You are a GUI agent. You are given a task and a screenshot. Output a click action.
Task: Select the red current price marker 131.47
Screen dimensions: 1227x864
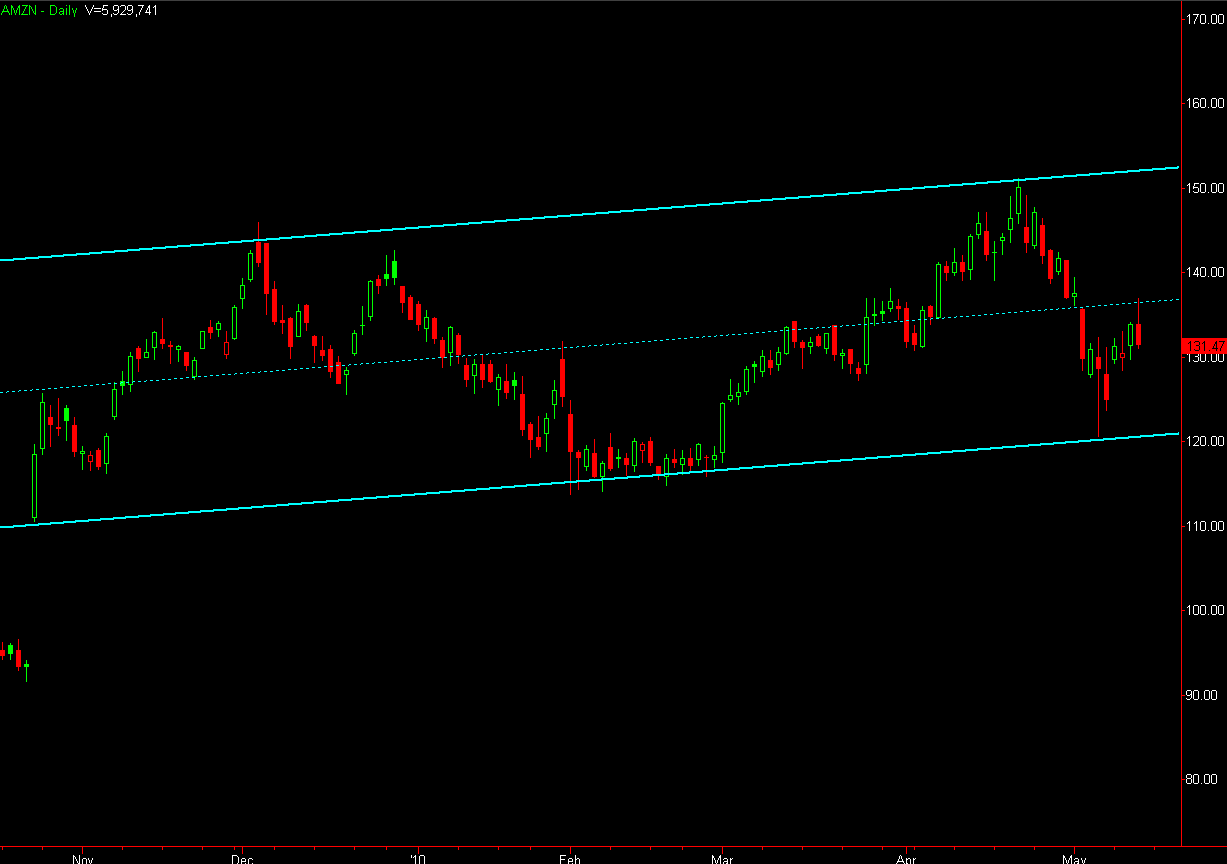click(x=1204, y=345)
